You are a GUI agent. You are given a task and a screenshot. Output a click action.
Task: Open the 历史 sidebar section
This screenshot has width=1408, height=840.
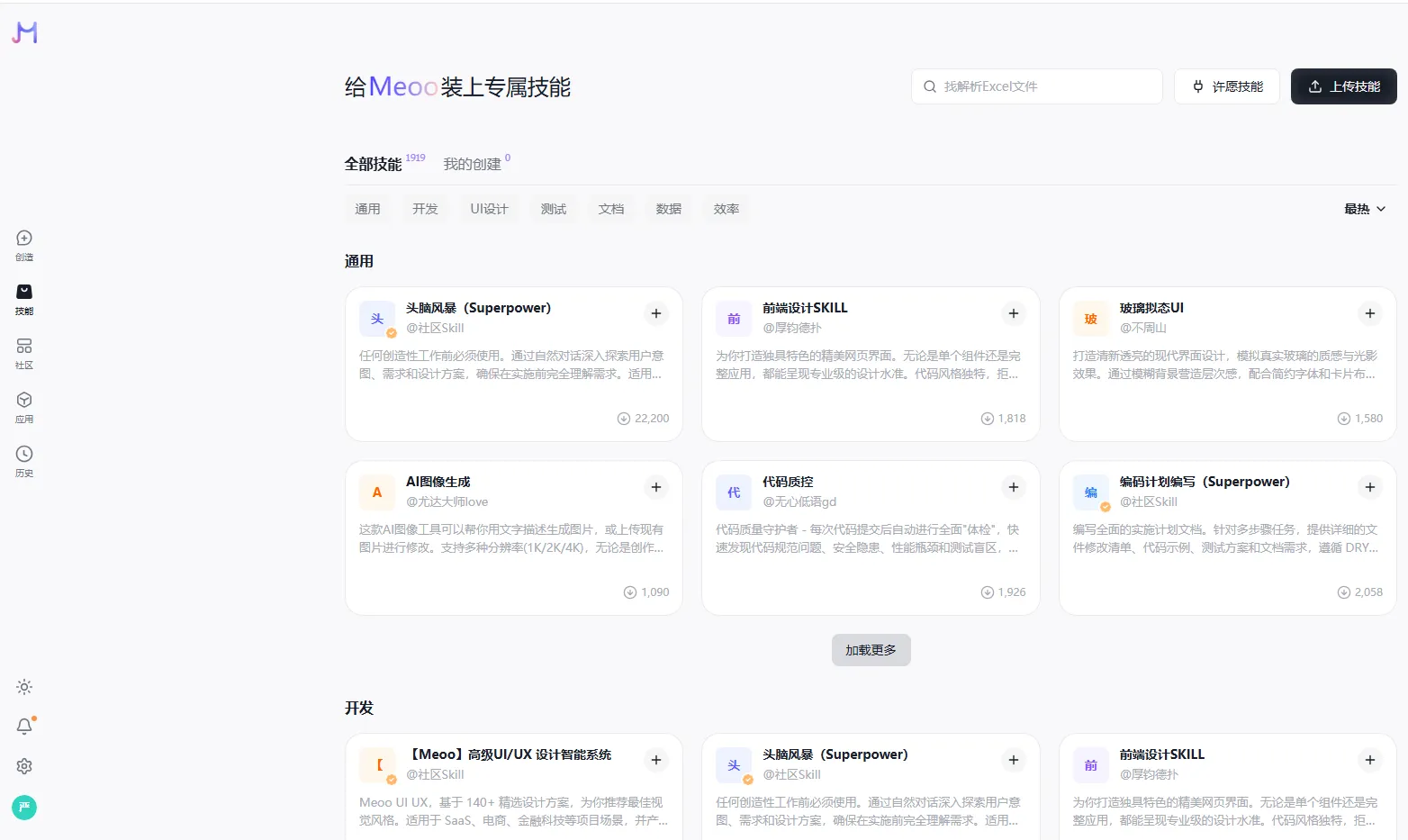tap(24, 461)
